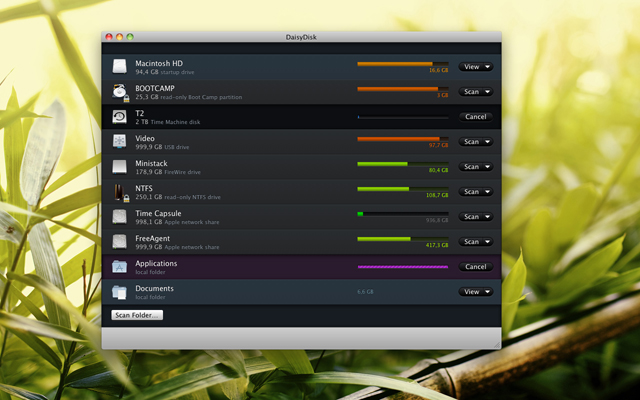Click the 417,3 GB free space value
This screenshot has height=400, width=640.
[437, 245]
